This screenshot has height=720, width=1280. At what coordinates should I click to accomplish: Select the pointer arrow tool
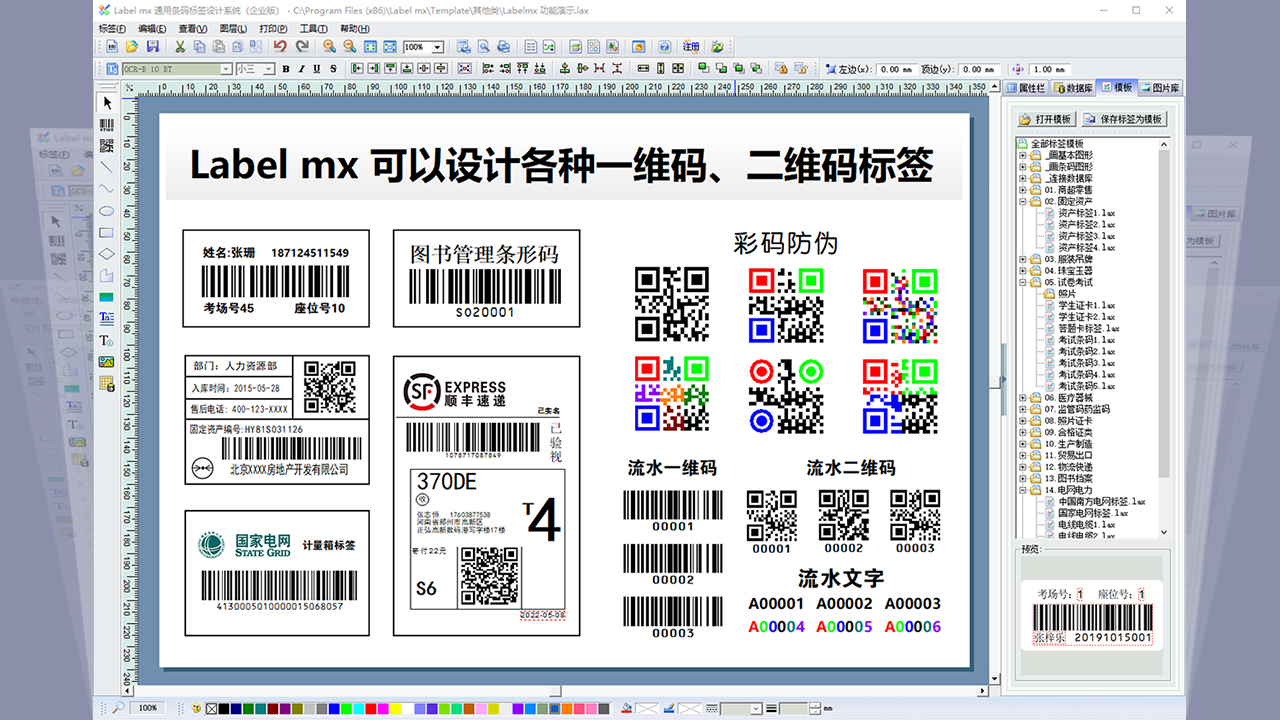pos(107,102)
